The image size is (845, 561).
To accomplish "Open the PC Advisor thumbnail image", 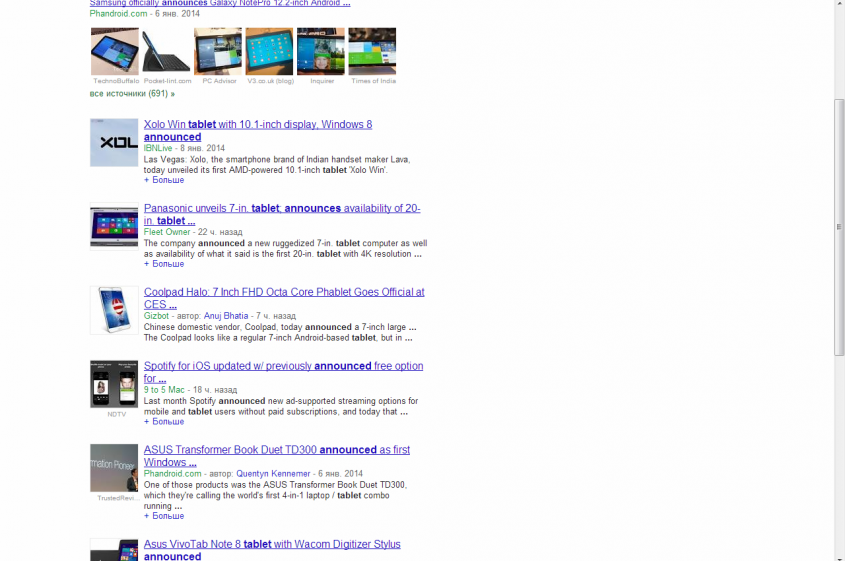I will click(218, 51).
